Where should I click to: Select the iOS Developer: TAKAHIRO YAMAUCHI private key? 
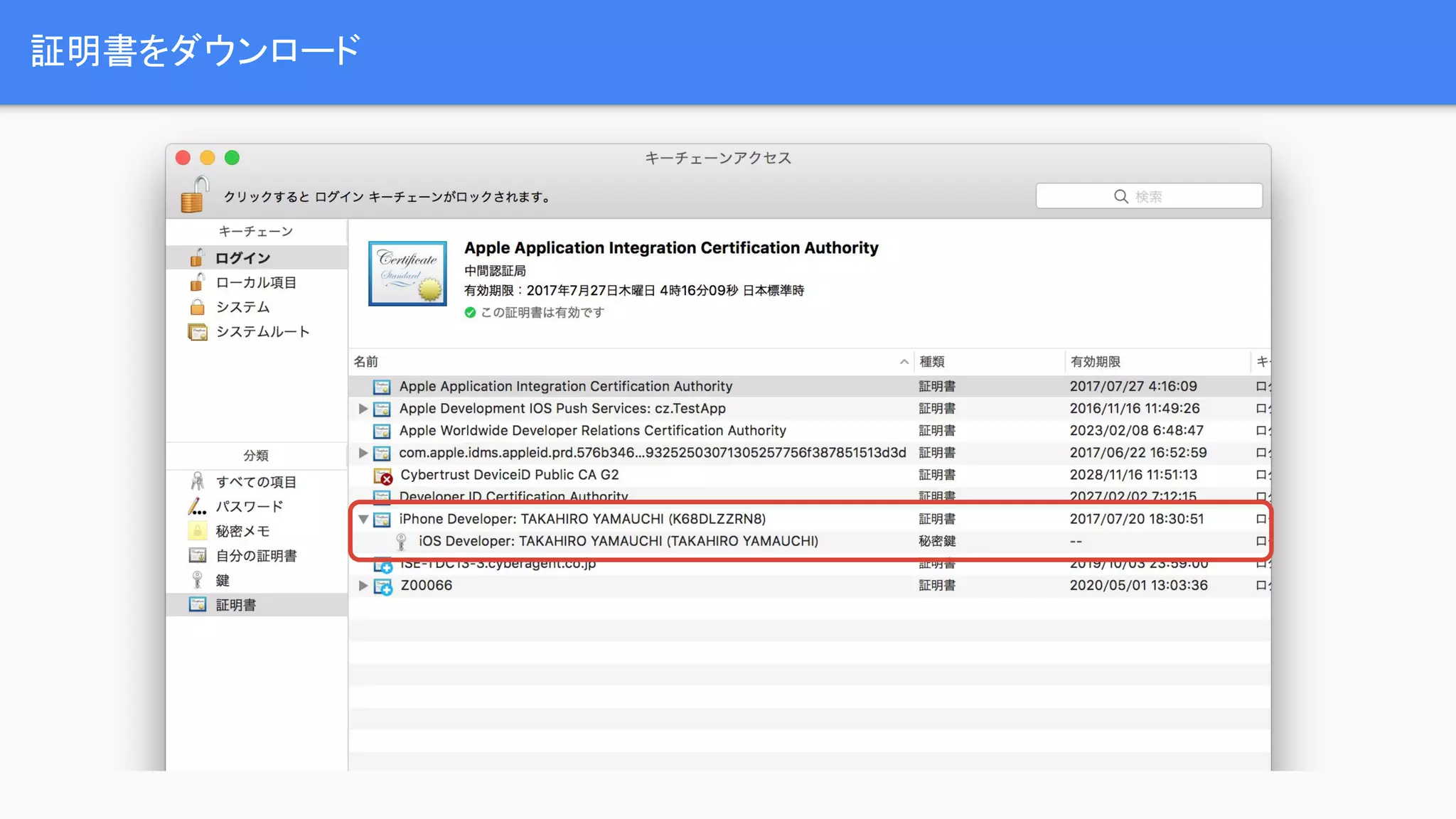click(619, 541)
